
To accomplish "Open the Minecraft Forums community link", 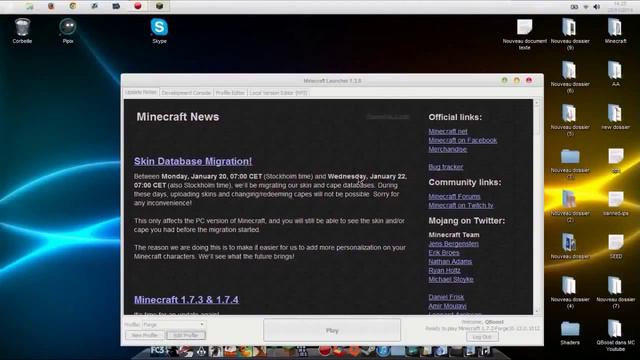I will [x=454, y=197].
